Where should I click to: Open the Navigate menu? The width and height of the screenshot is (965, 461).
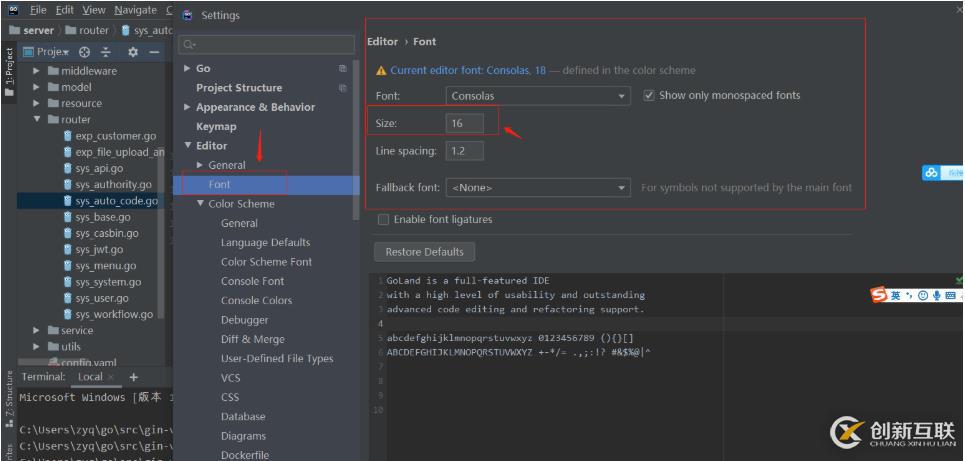[135, 10]
